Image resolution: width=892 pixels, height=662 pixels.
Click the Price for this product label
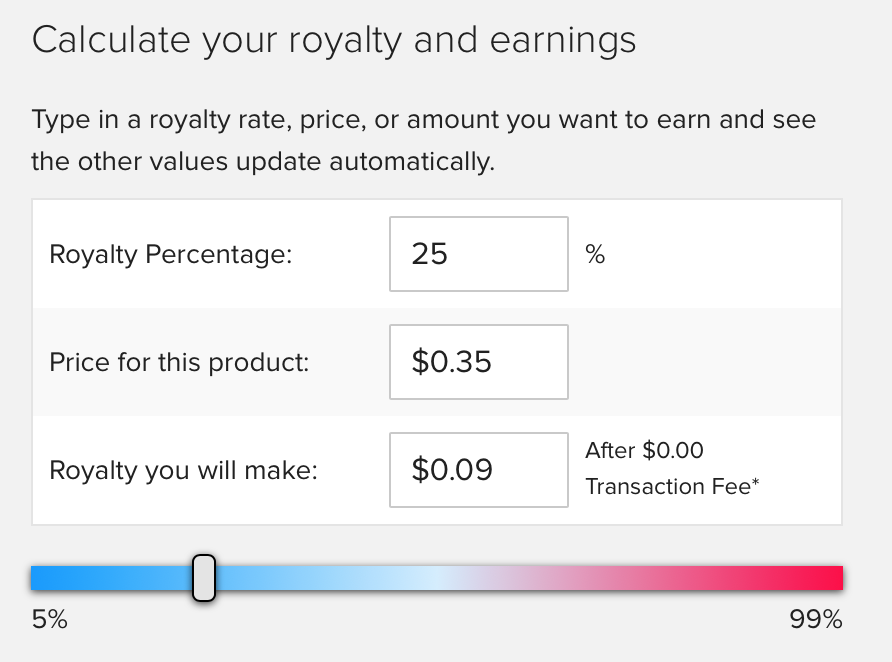(179, 362)
